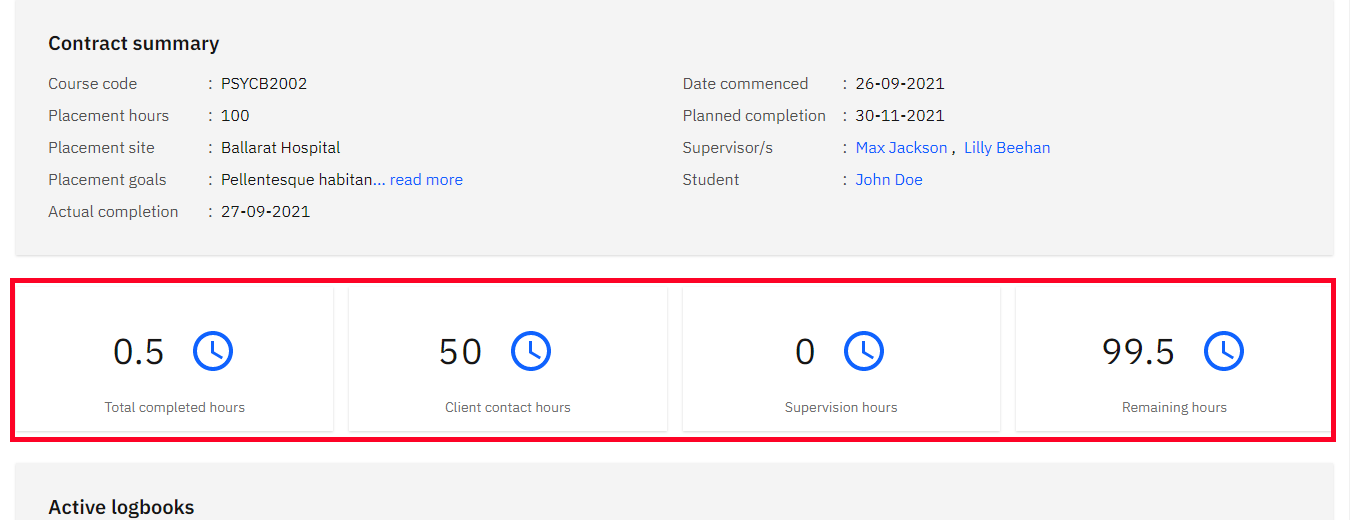Select the Total completed hours card
The image size is (1350, 520).
click(174, 360)
